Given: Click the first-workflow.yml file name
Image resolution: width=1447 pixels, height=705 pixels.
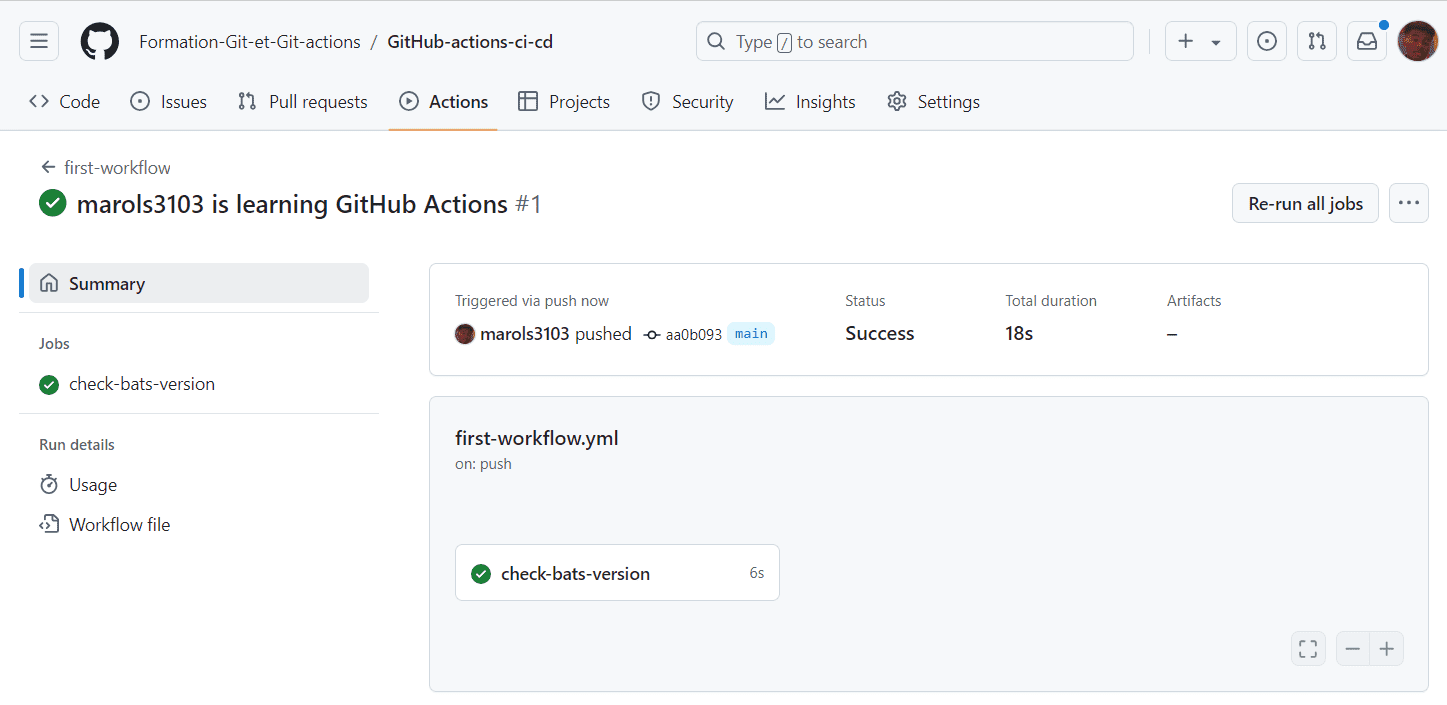Looking at the screenshot, I should (537, 438).
